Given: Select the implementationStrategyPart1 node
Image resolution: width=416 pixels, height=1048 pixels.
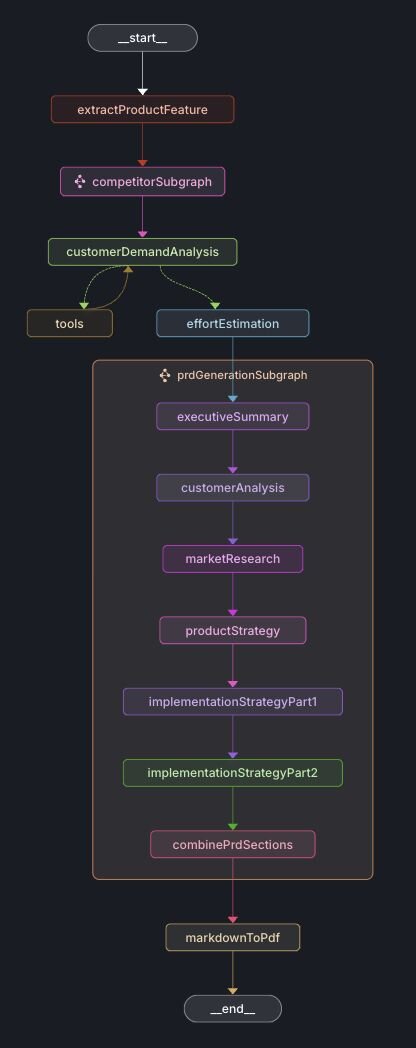Looking at the screenshot, I should [233, 702].
